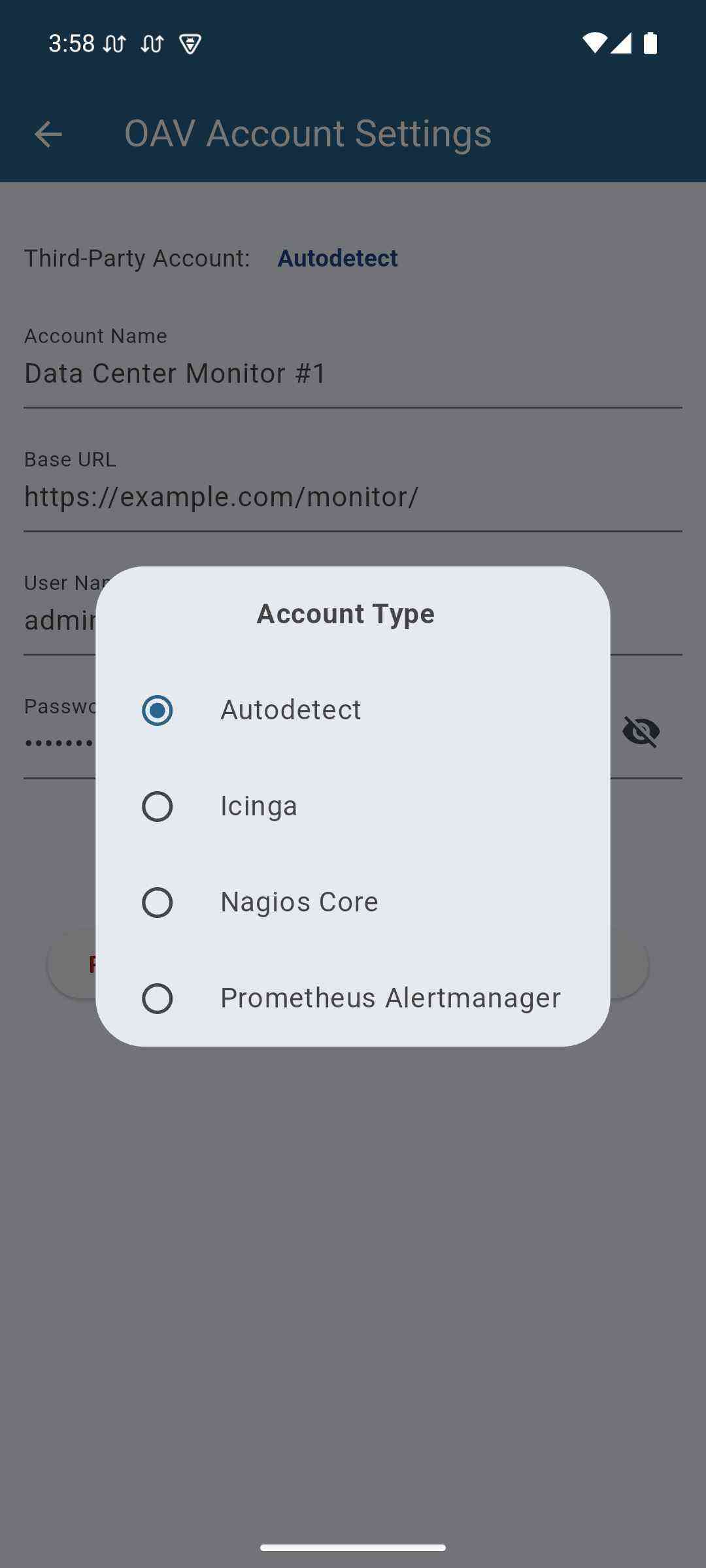Tap the VPN shield status icon
This screenshot has width=706, height=1568.
[190, 44]
